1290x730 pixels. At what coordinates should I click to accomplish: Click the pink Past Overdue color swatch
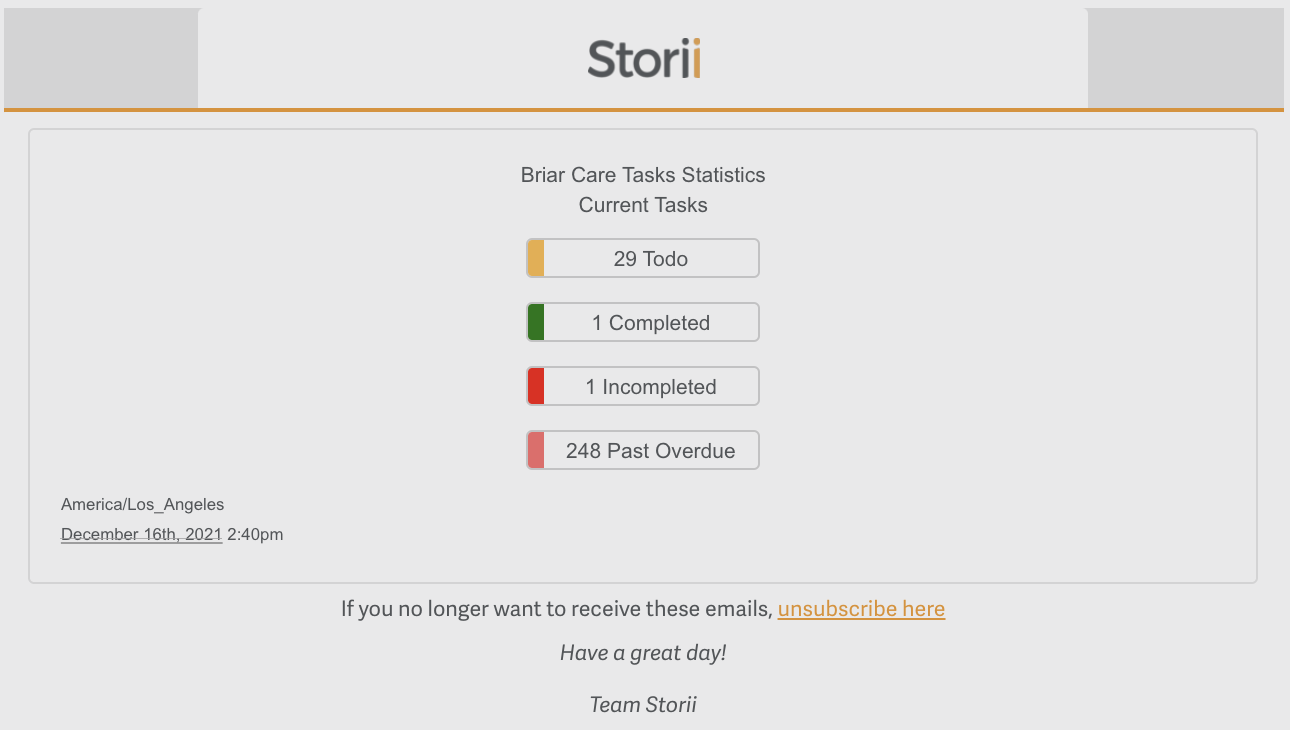536,450
